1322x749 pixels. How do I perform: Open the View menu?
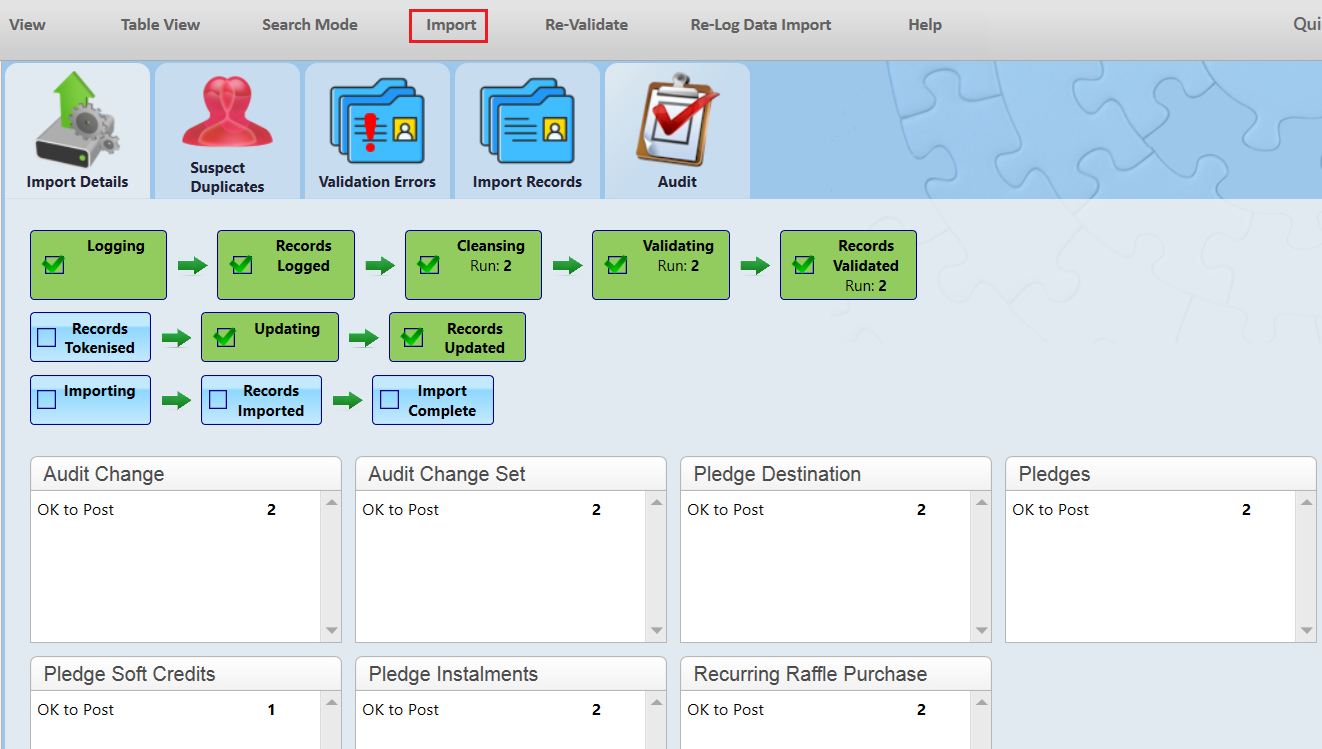[x=27, y=25]
